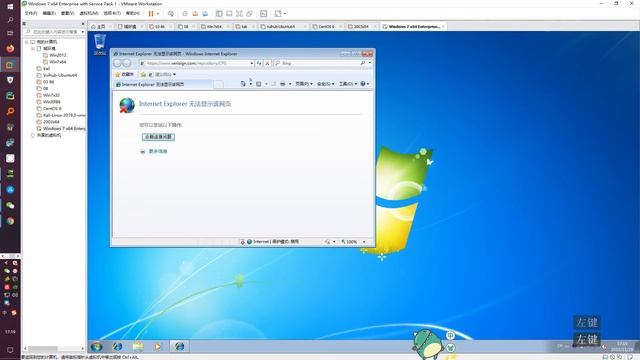
Task: Click the diagnose connection problems button
Action: pos(158,137)
